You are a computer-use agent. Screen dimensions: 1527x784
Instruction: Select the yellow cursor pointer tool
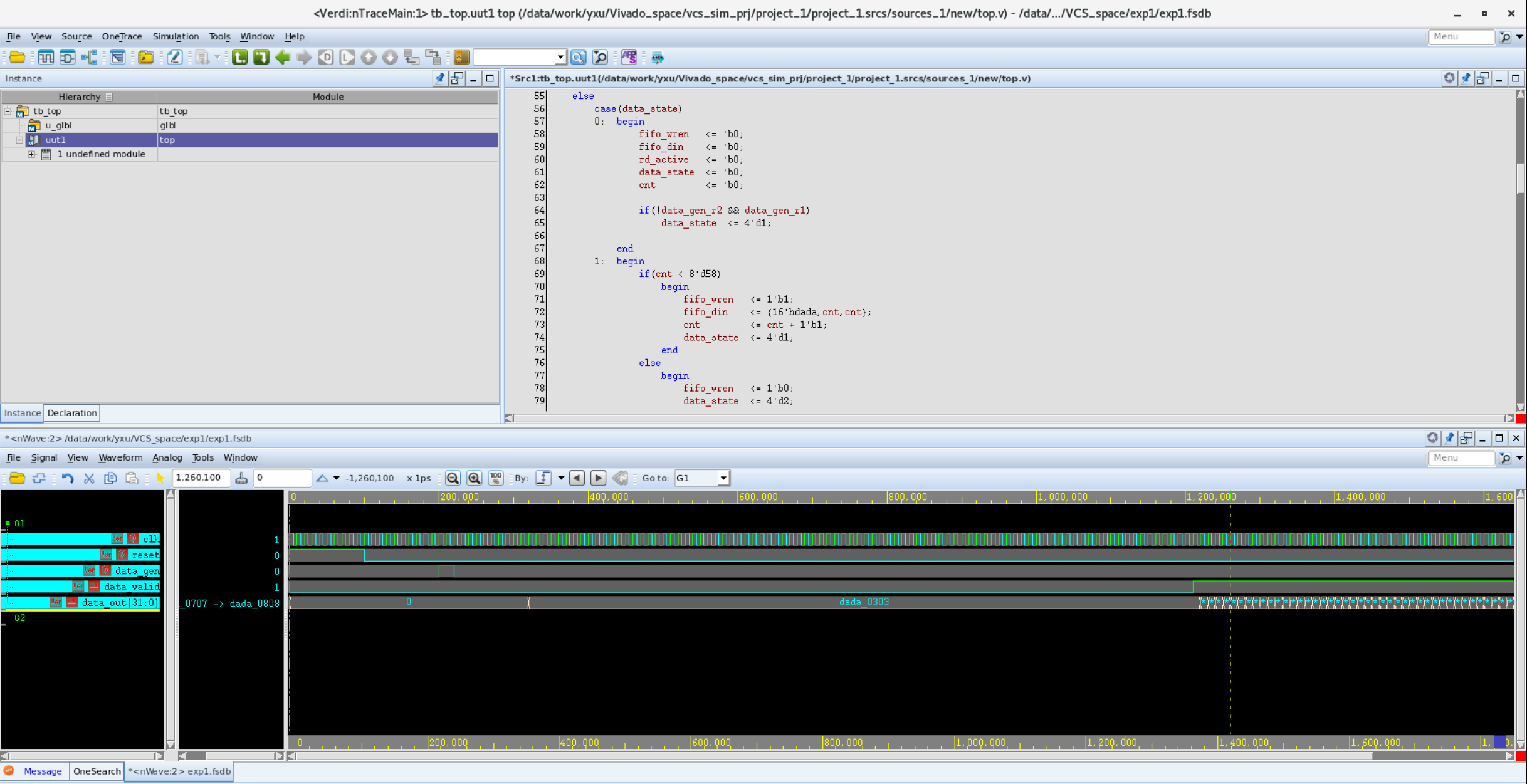point(160,478)
